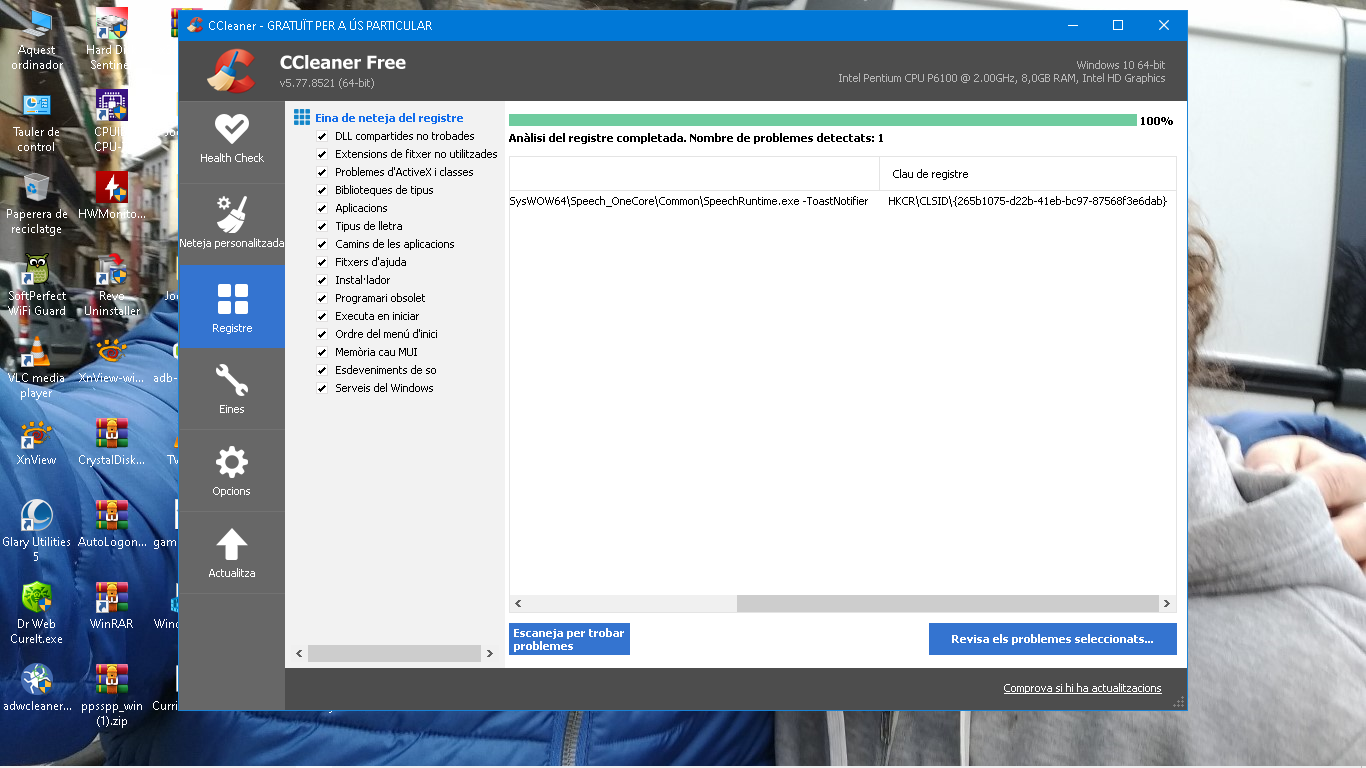Select the Registre sidebar item

click(x=231, y=306)
